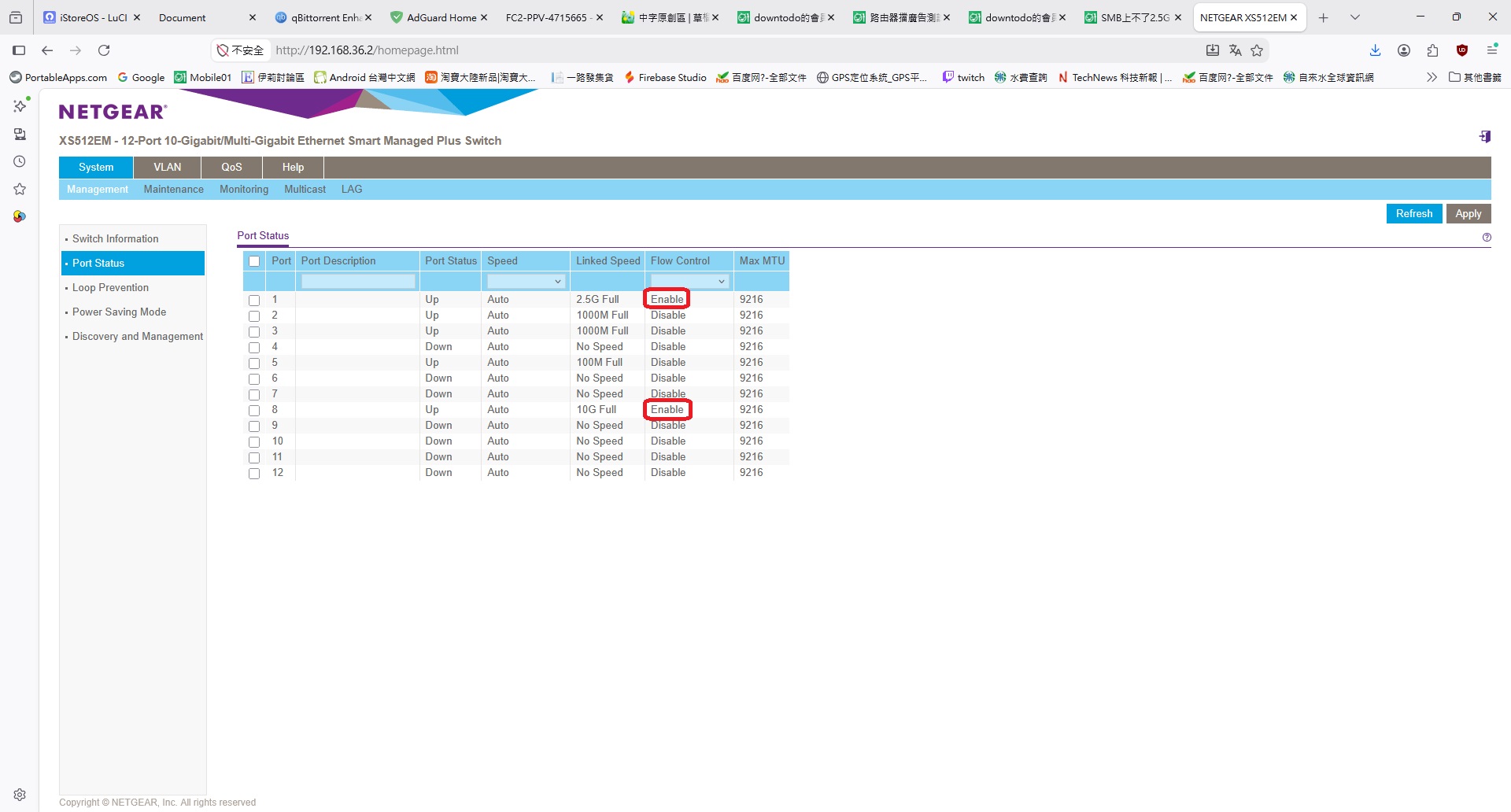Open the browser translate page icon
Screen dimensions: 1511x812
[x=1235, y=50]
